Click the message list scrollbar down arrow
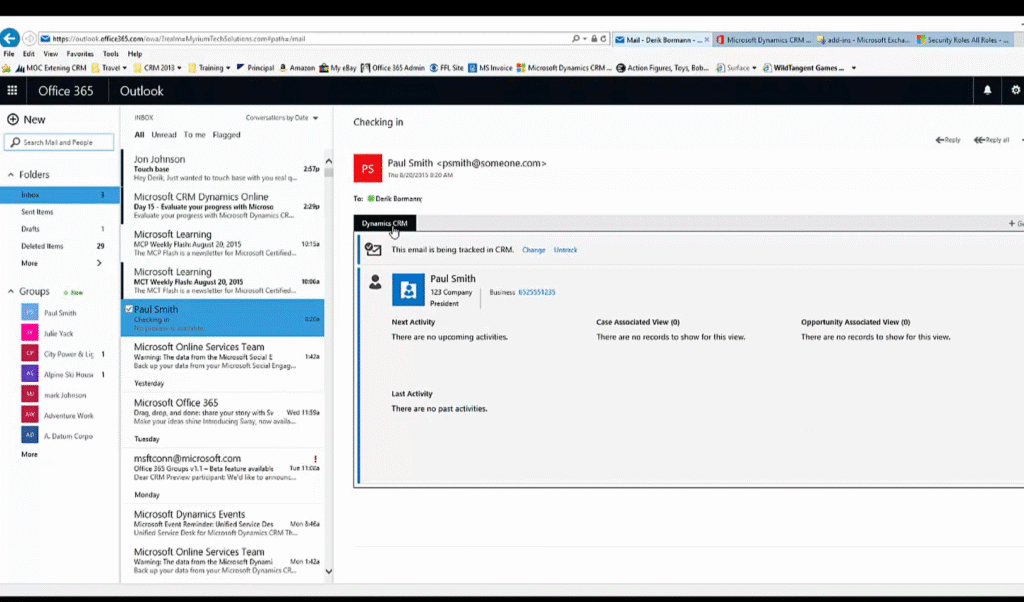Image resolution: width=1024 pixels, height=602 pixels. [328, 571]
